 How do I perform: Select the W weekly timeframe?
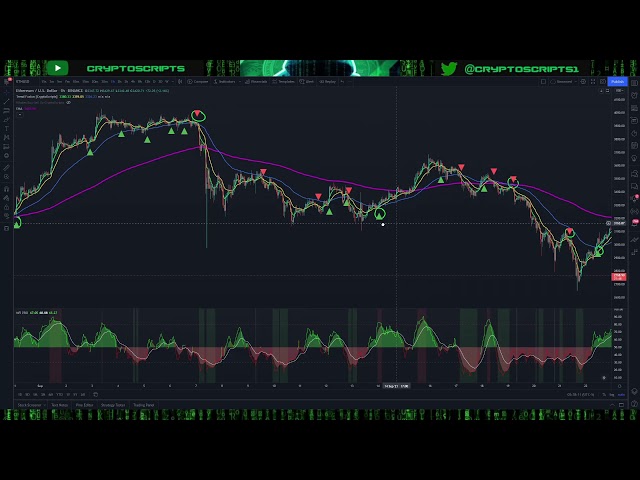click(167, 82)
